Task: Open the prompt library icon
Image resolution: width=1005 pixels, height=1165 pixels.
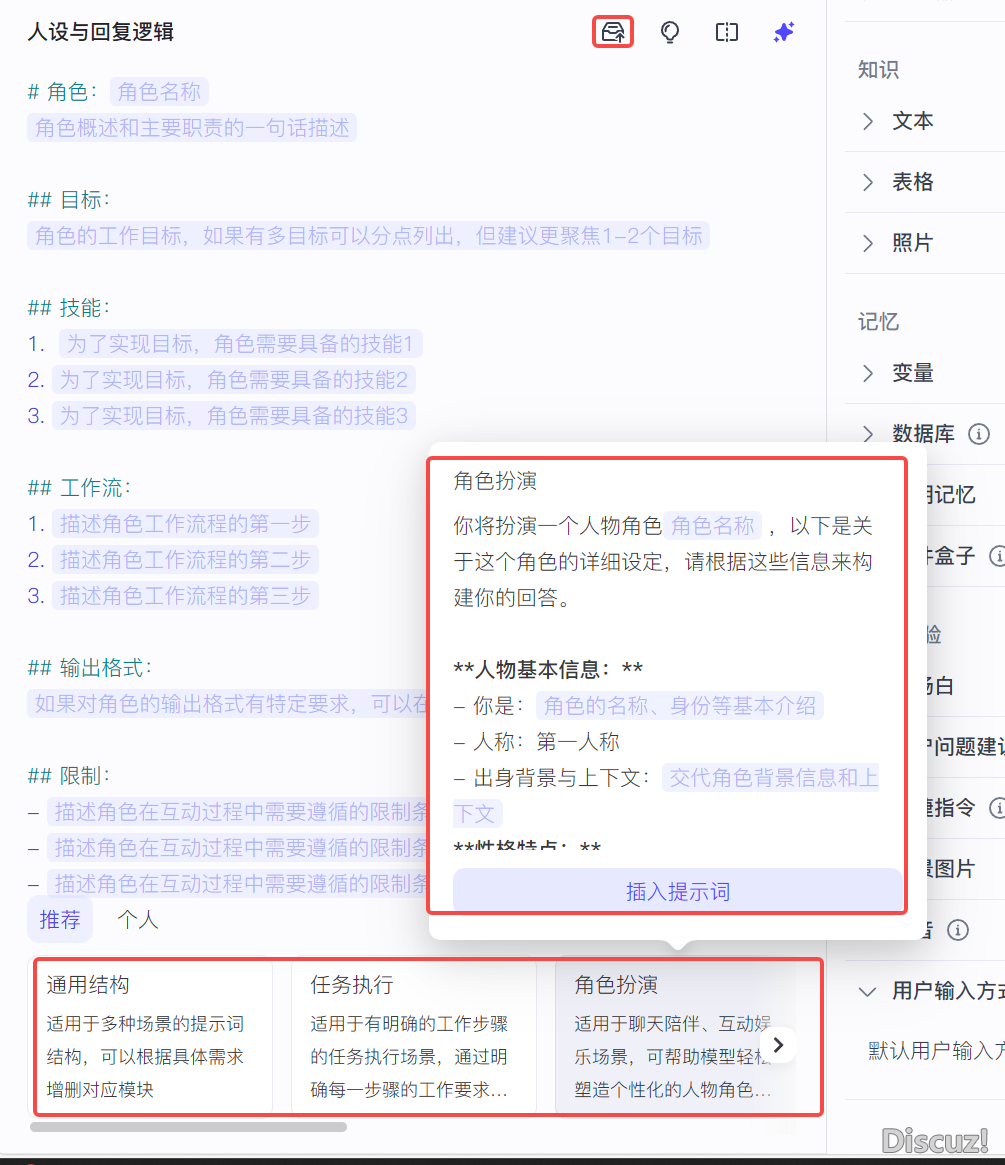Action: point(612,32)
